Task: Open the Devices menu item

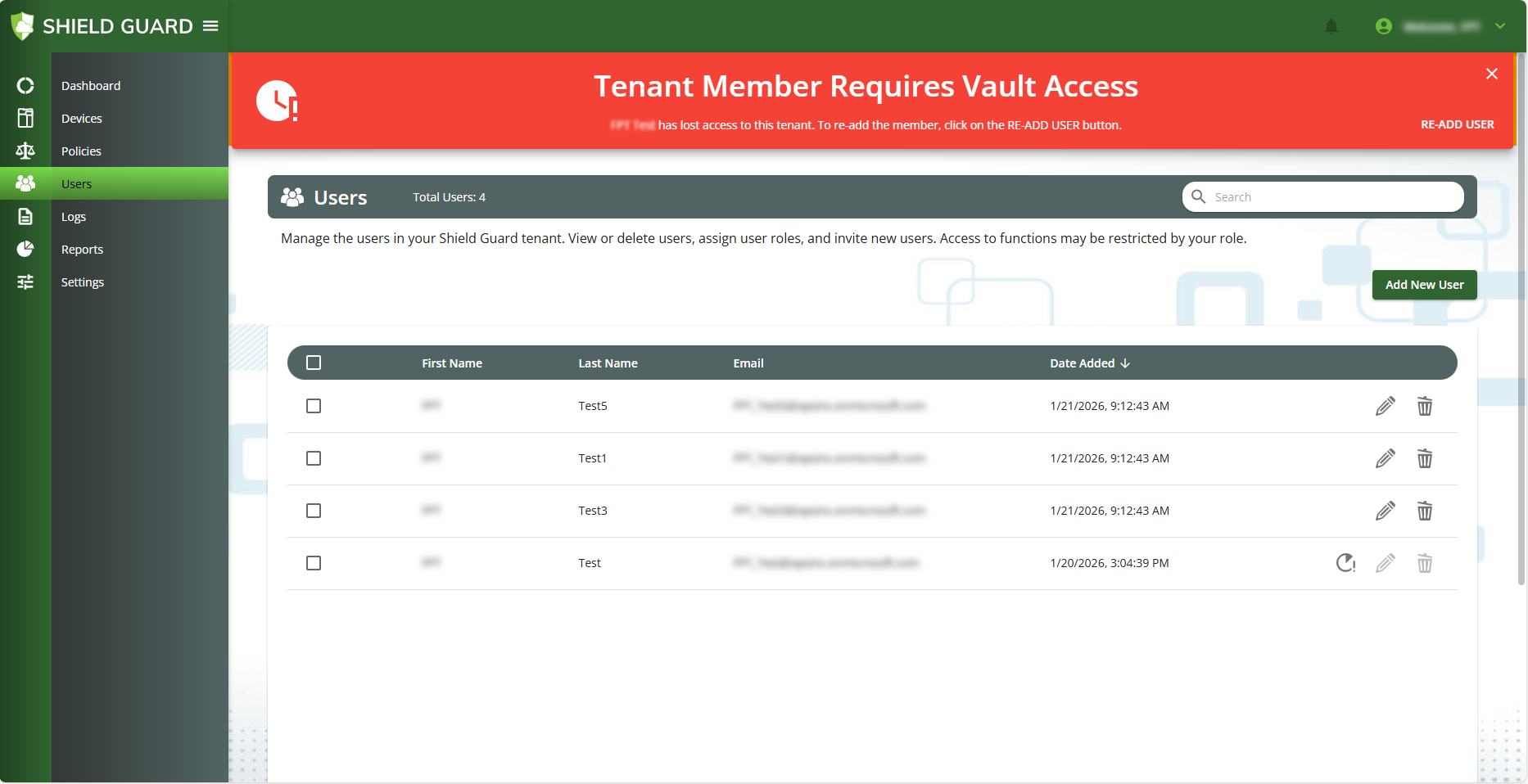Action: coord(82,119)
